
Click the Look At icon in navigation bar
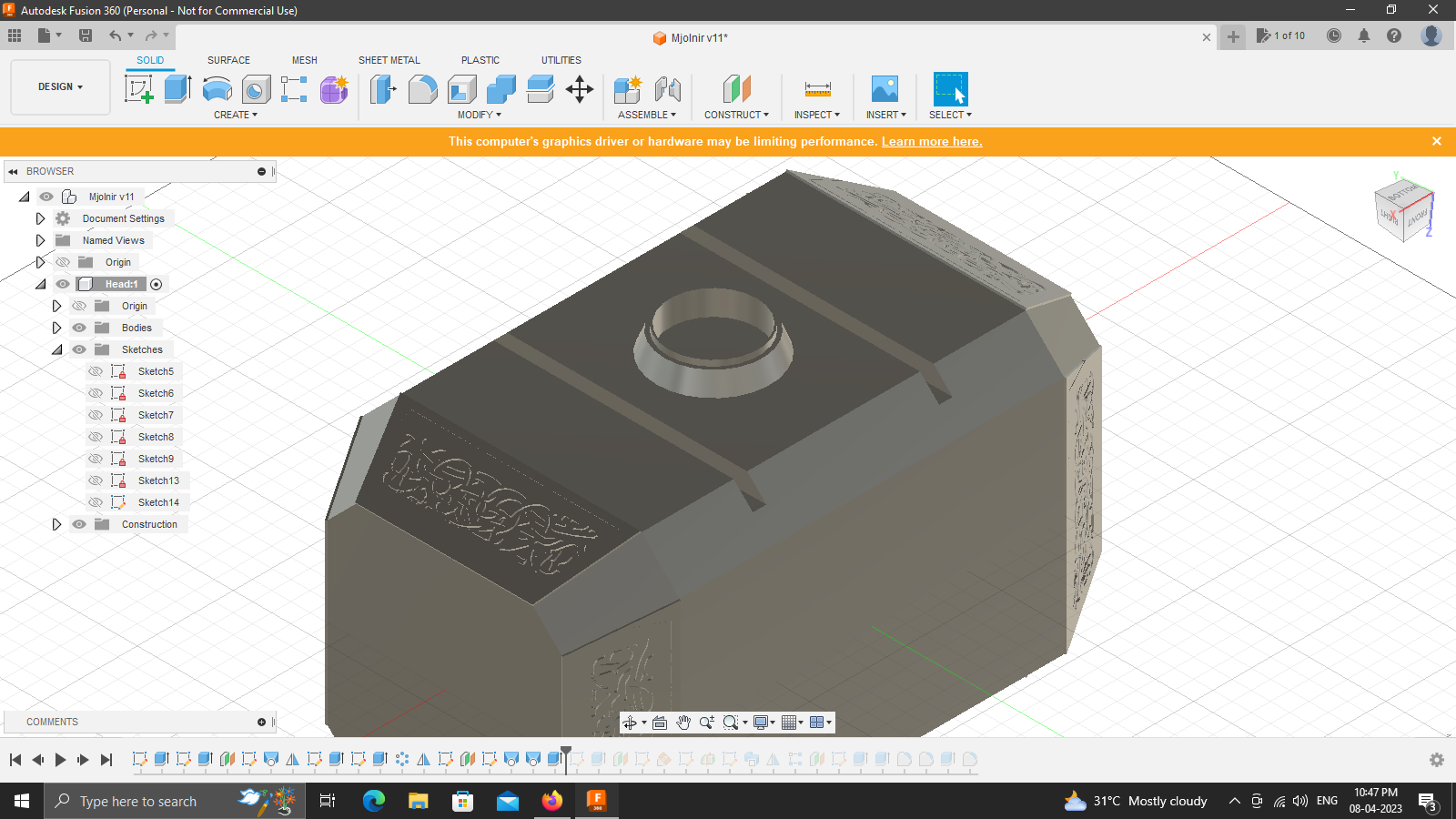pyautogui.click(x=660, y=723)
